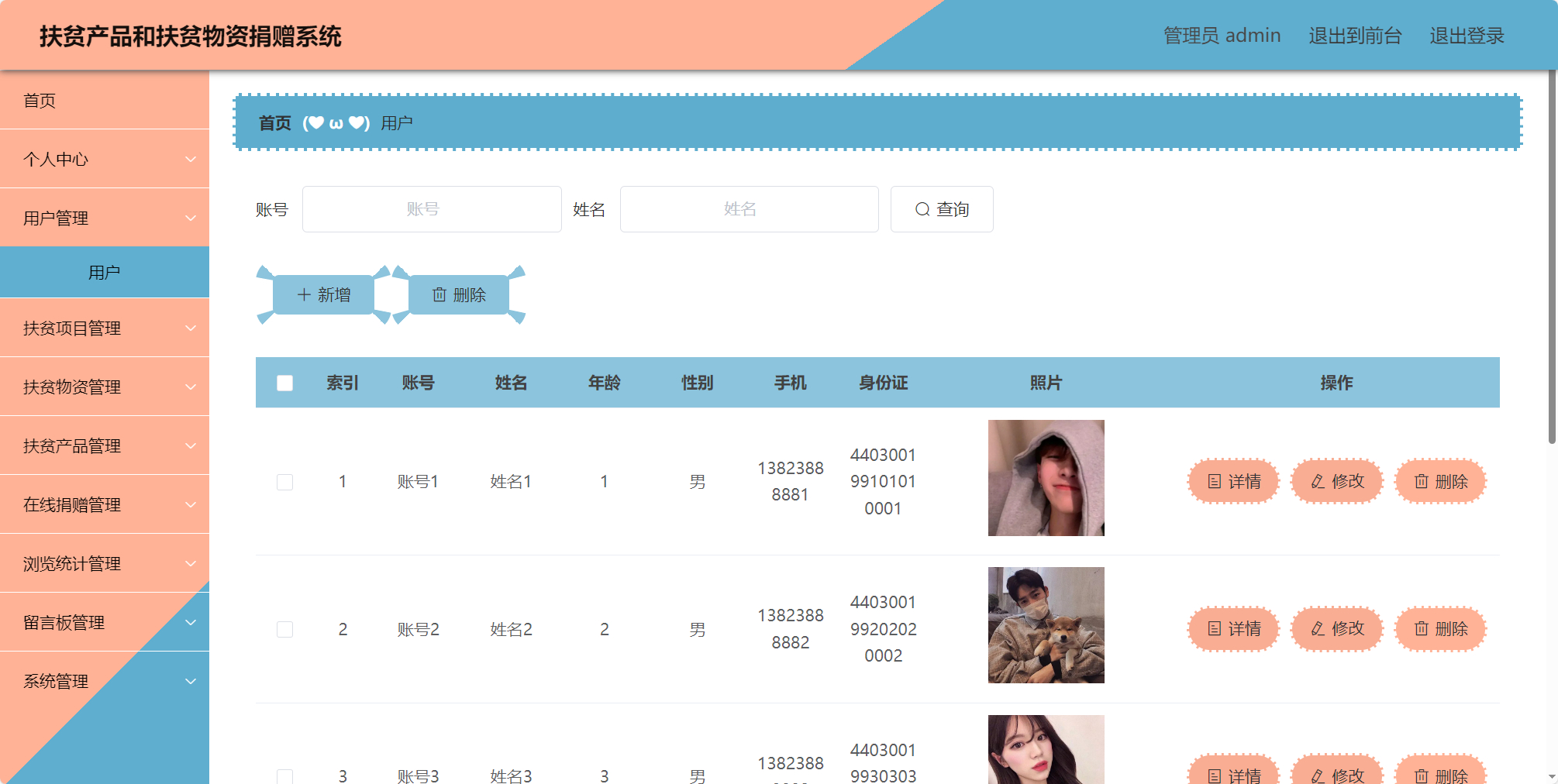Click the 性别 column header
This screenshot has width=1558, height=784.
coord(698,383)
